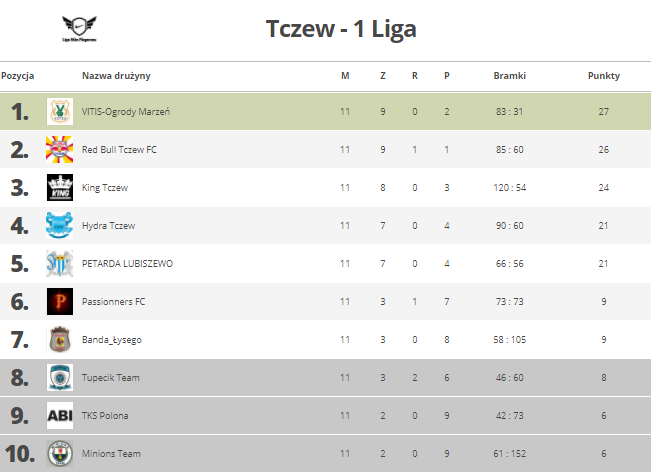Go to King Tczew team name link

[x=105, y=188]
